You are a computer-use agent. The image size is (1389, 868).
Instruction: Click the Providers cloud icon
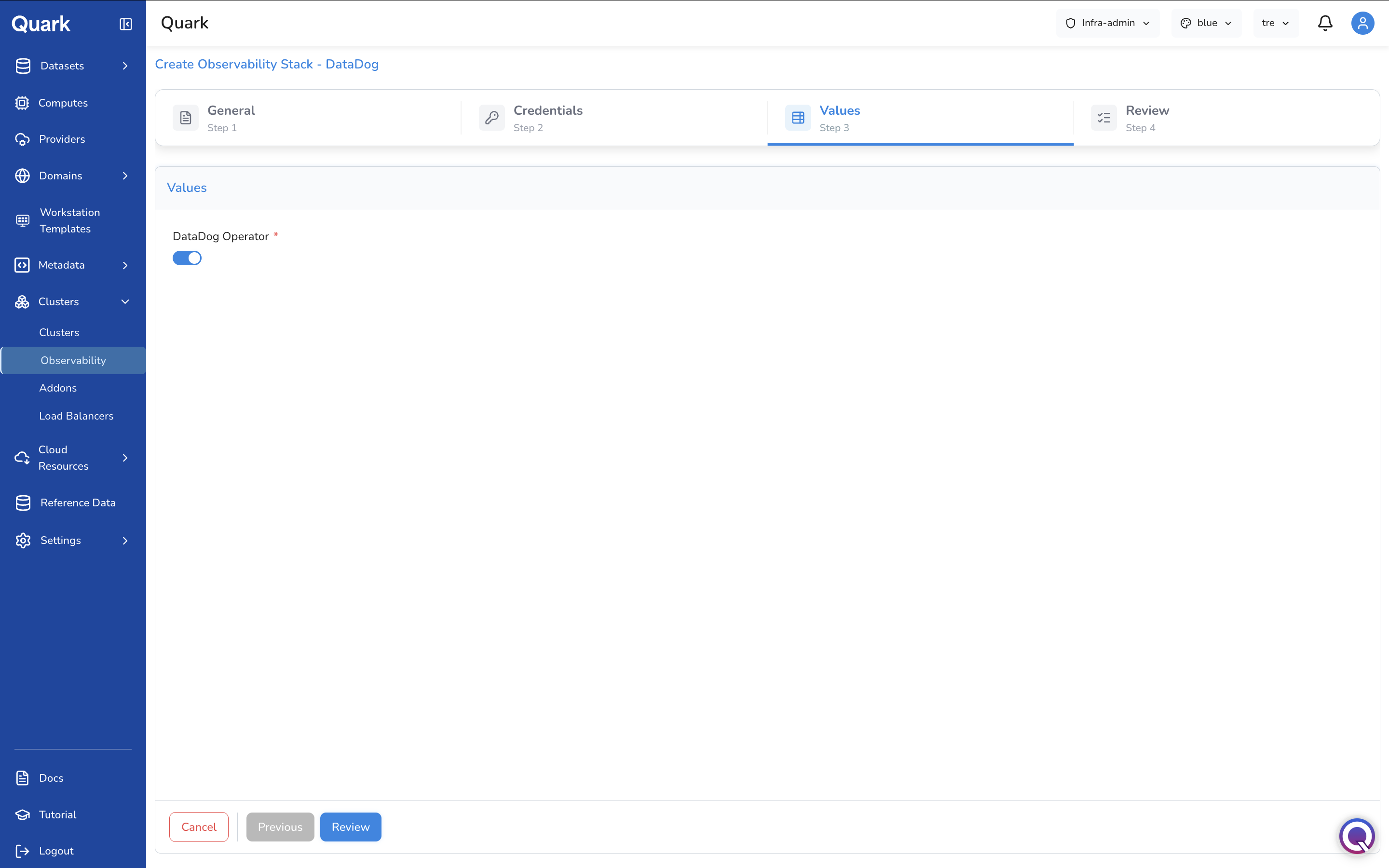[22, 139]
